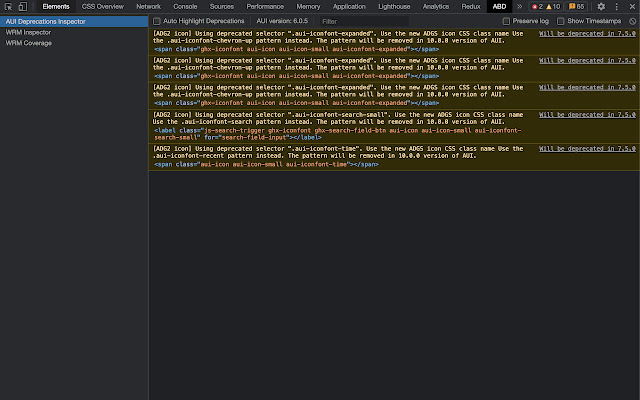The width and height of the screenshot is (640, 400).
Task: Select the aui-iconfont-time deprecation message
Action: [338, 152]
